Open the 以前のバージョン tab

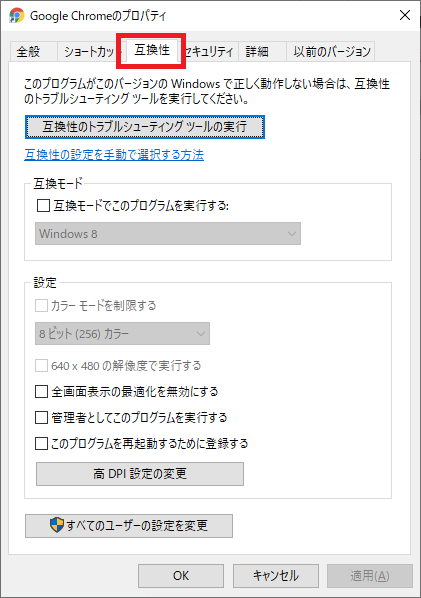point(331,51)
